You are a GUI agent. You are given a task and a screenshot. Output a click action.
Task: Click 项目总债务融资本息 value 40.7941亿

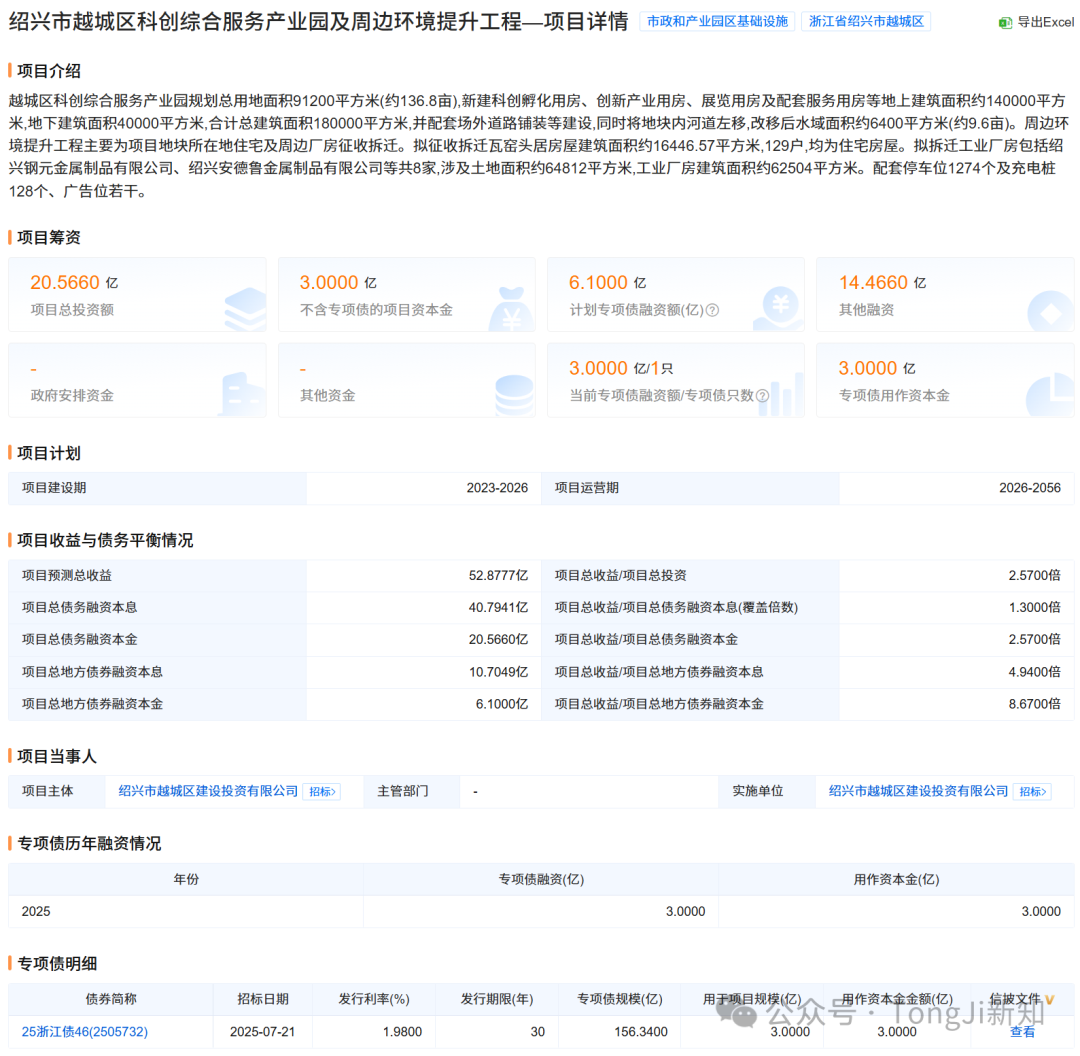(498, 608)
